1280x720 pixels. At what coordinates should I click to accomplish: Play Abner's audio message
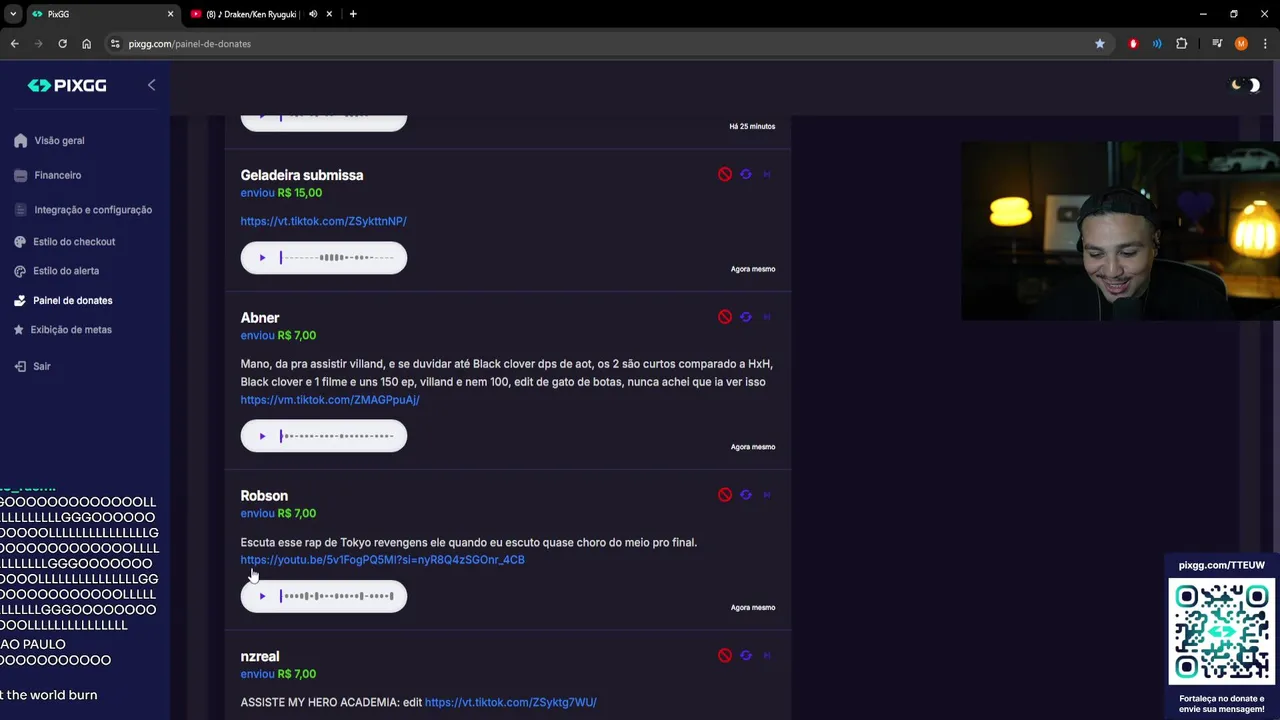point(262,436)
